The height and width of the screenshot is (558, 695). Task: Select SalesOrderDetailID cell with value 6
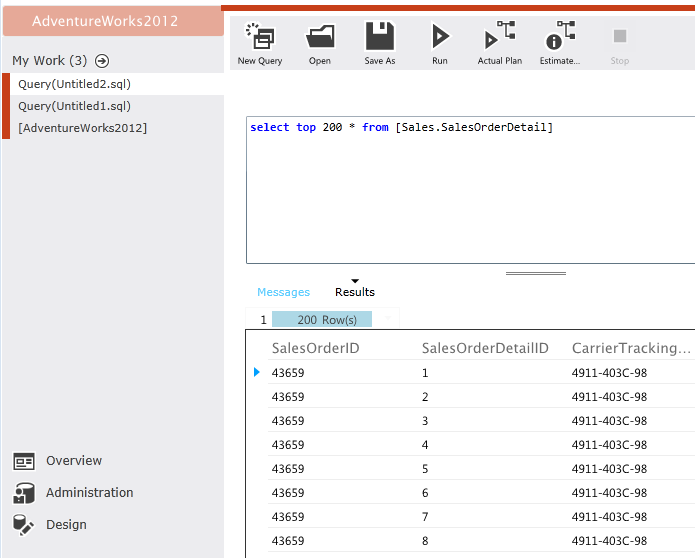pyautogui.click(x=425, y=492)
